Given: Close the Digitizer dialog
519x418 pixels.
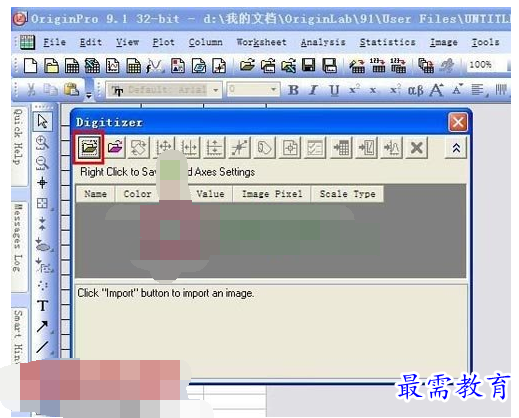Looking at the screenshot, I should (458, 122).
